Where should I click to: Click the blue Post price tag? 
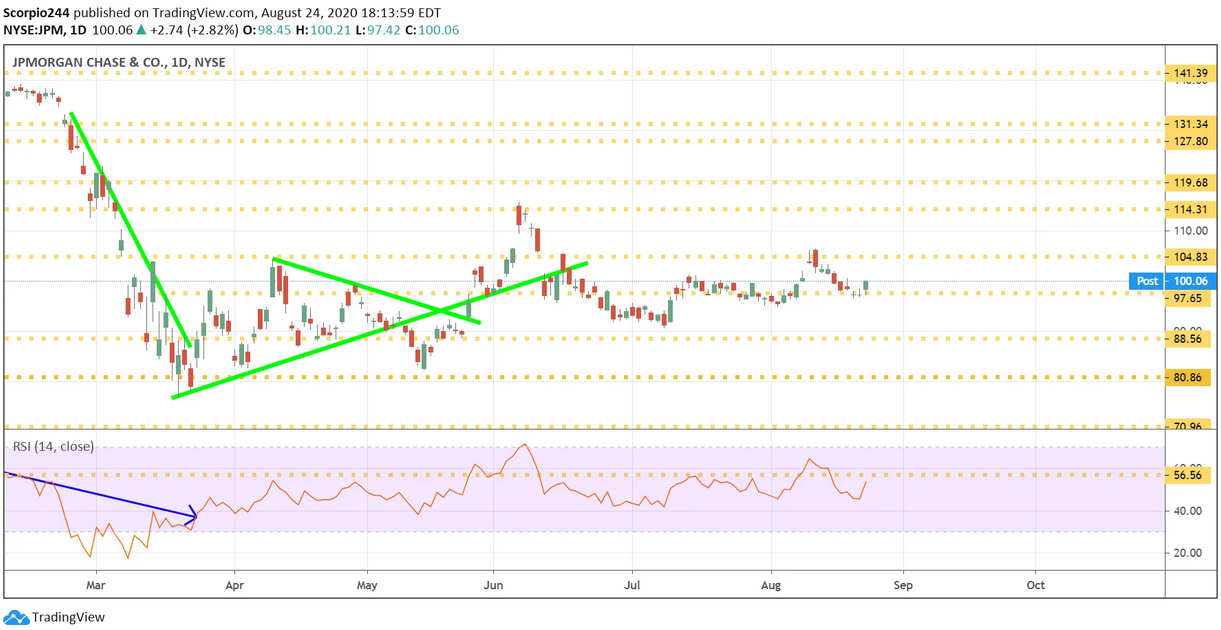pos(1146,282)
